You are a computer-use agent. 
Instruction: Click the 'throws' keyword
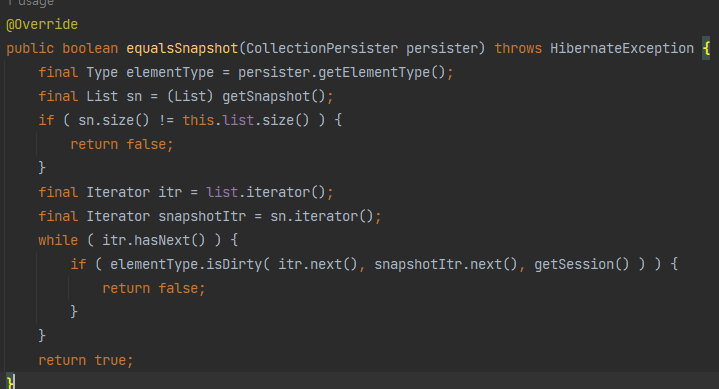[518, 48]
